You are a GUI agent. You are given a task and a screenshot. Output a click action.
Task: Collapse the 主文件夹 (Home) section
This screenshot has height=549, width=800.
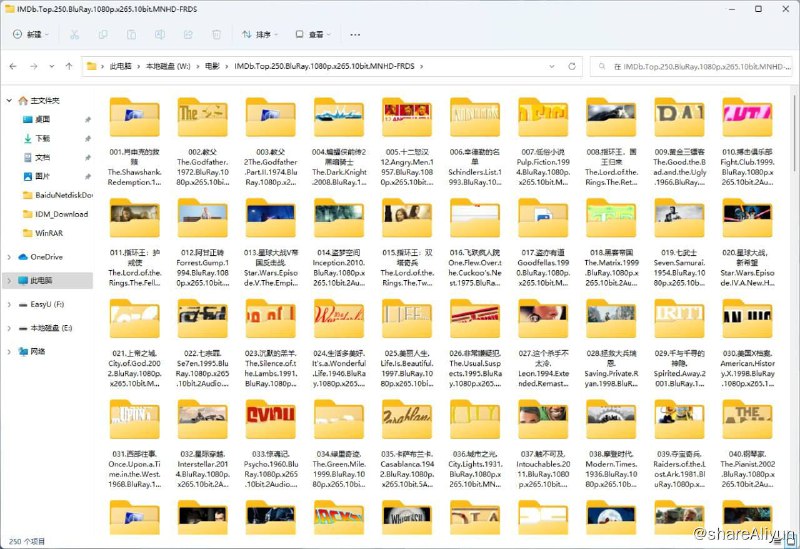8,100
